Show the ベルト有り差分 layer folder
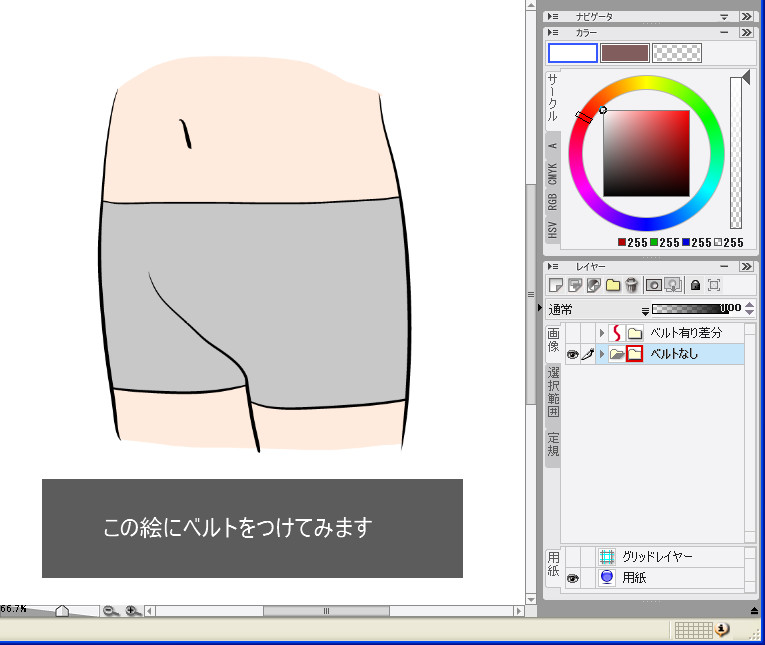The height and width of the screenshot is (645, 765). pyautogui.click(x=572, y=333)
